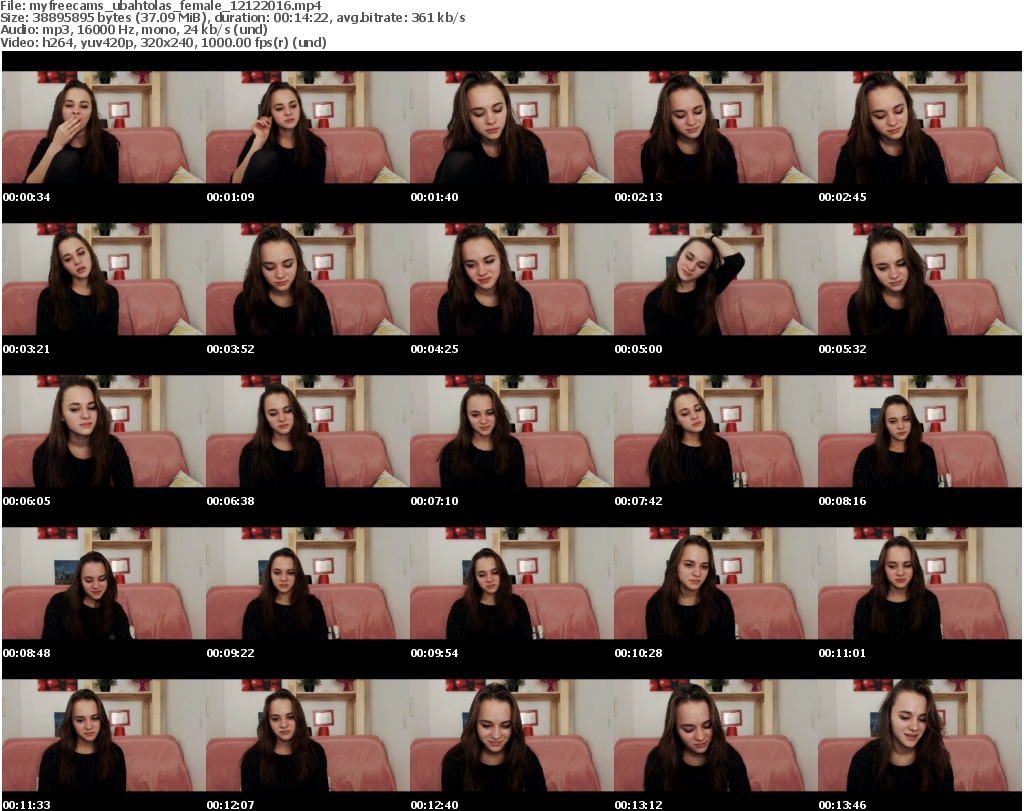Select the '00:09:54' label
The width and height of the screenshot is (1024, 811).
[x=434, y=654]
